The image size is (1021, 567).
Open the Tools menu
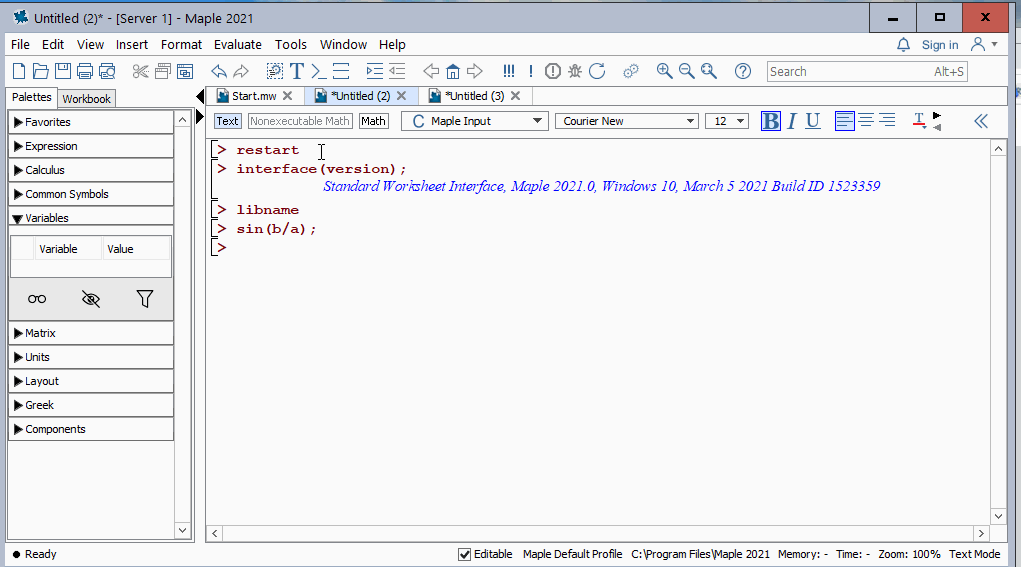click(x=290, y=44)
